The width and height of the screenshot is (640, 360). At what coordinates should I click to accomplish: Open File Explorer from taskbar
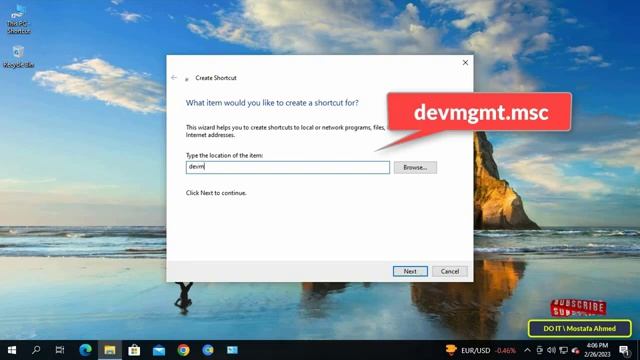pos(110,350)
